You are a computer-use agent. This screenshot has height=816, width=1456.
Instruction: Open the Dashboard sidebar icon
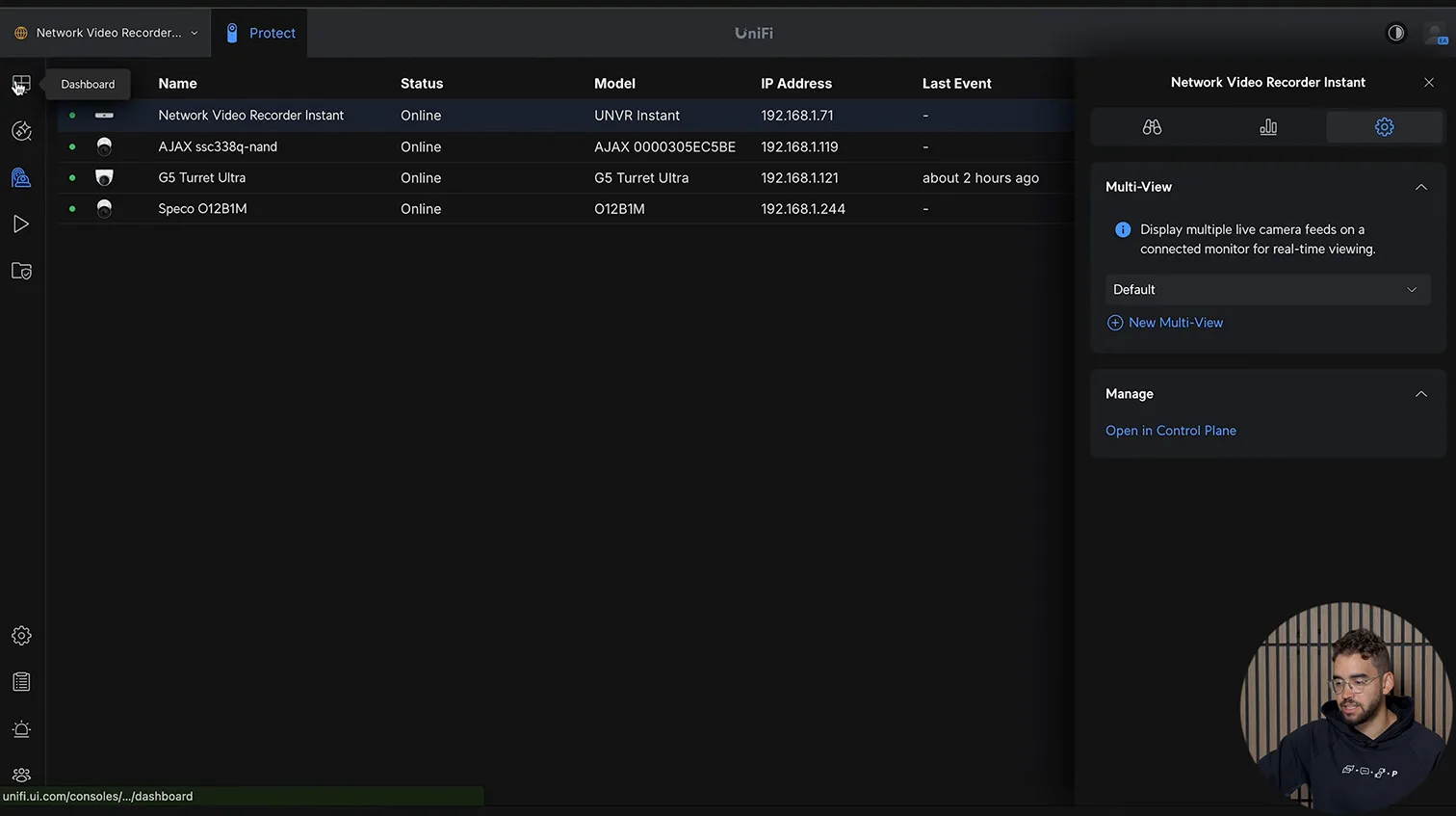21,85
